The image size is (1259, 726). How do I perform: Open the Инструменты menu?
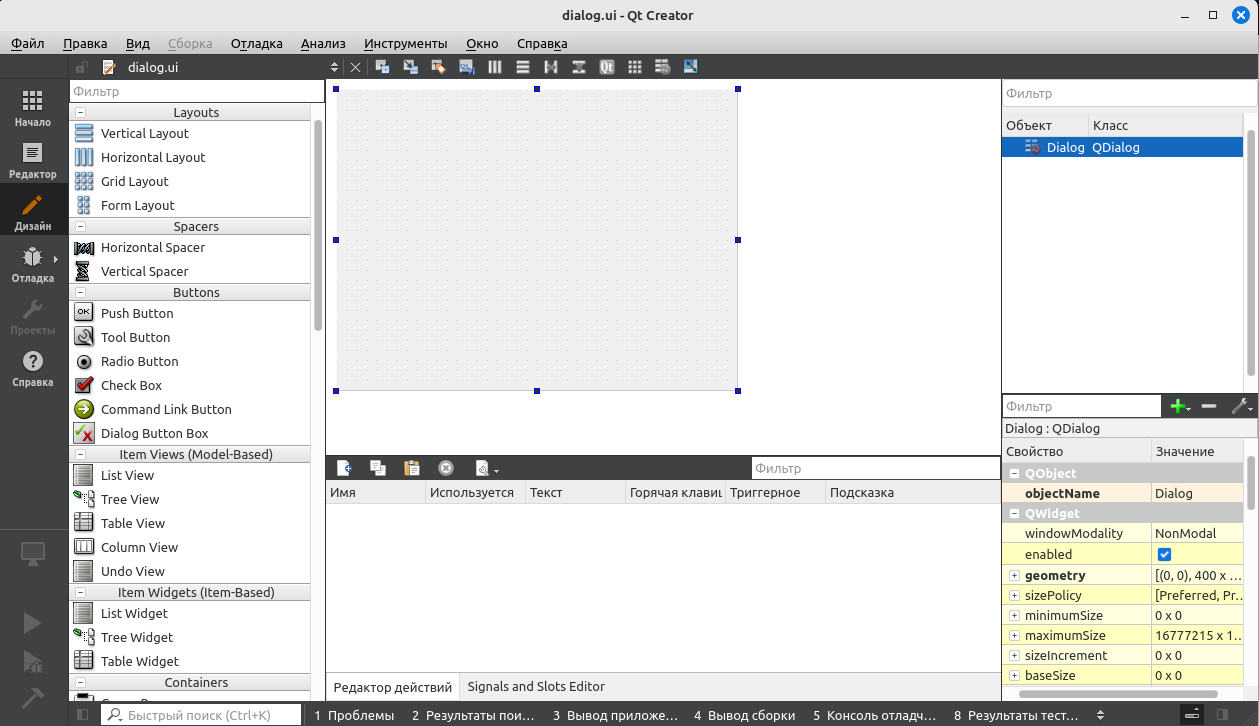tap(405, 43)
